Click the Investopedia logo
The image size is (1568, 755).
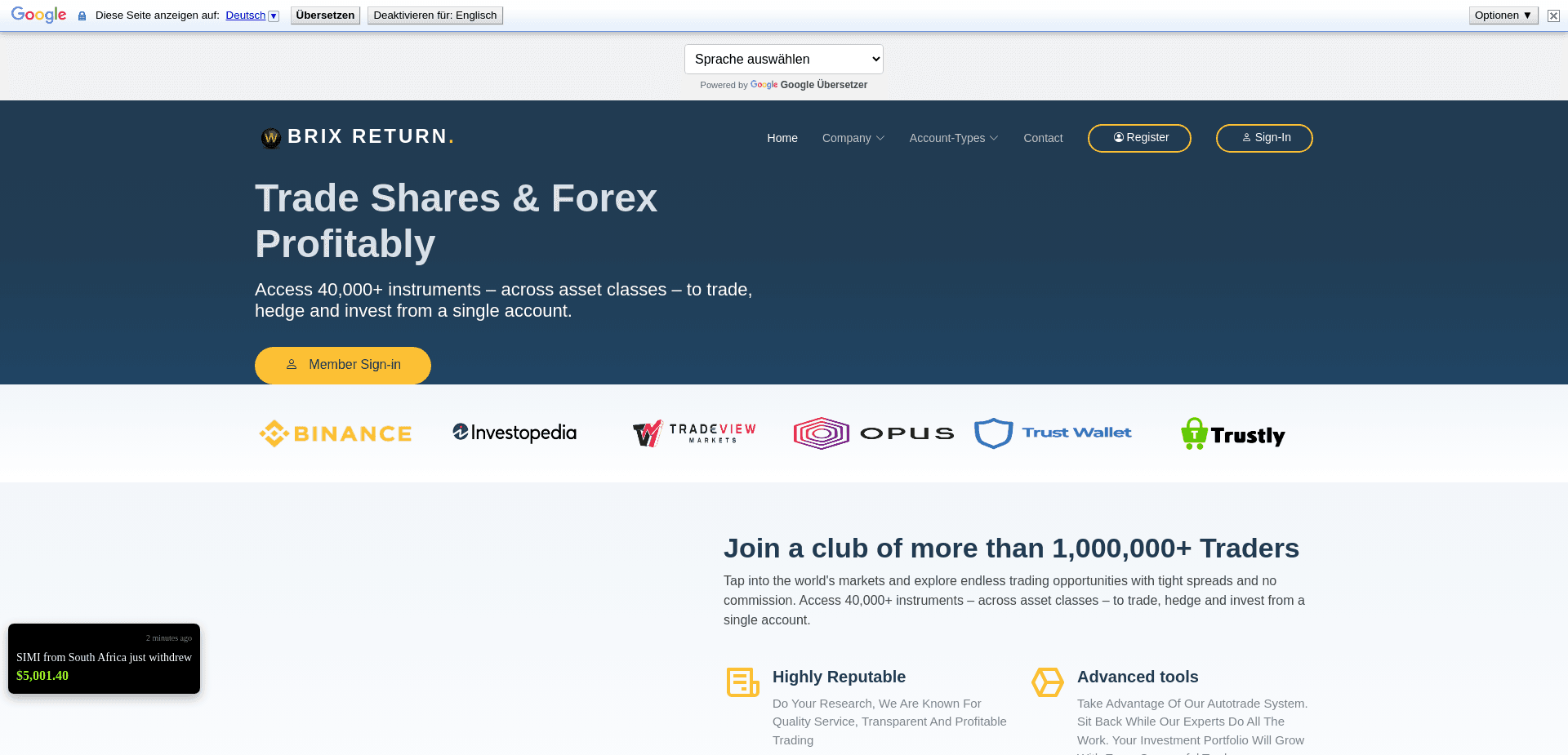point(514,433)
